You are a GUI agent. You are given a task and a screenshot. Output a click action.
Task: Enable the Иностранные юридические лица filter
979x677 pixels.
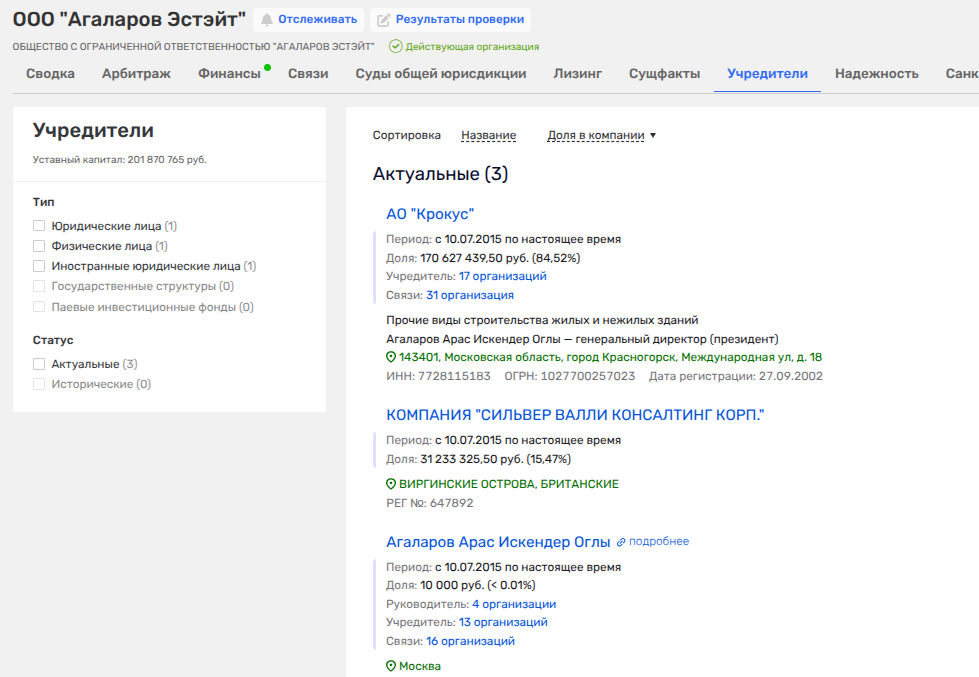coord(39,266)
